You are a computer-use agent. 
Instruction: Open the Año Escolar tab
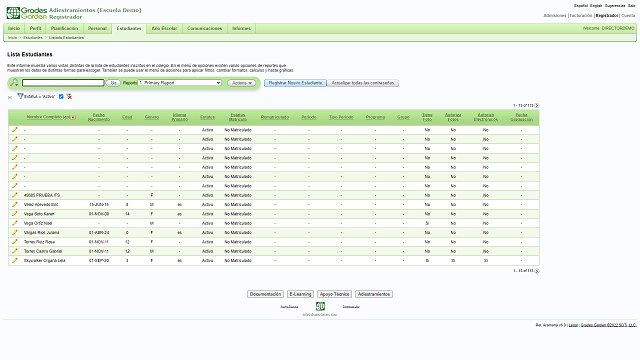pos(164,29)
